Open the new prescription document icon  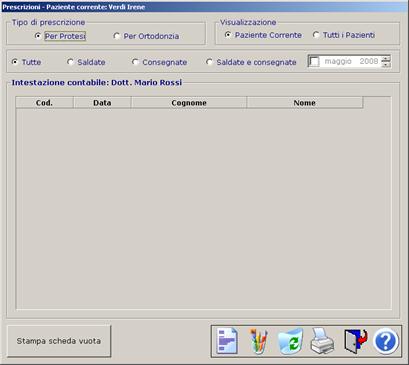(x=227, y=341)
